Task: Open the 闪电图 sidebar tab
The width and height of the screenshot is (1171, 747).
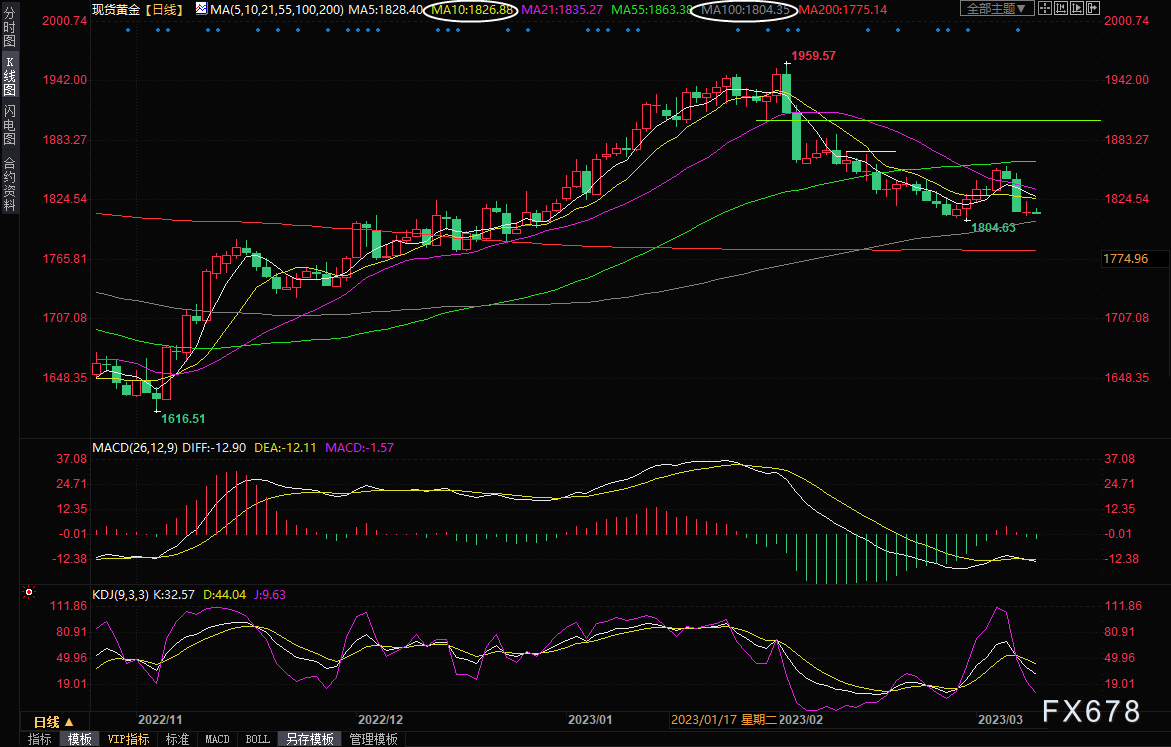Action: tap(10, 124)
